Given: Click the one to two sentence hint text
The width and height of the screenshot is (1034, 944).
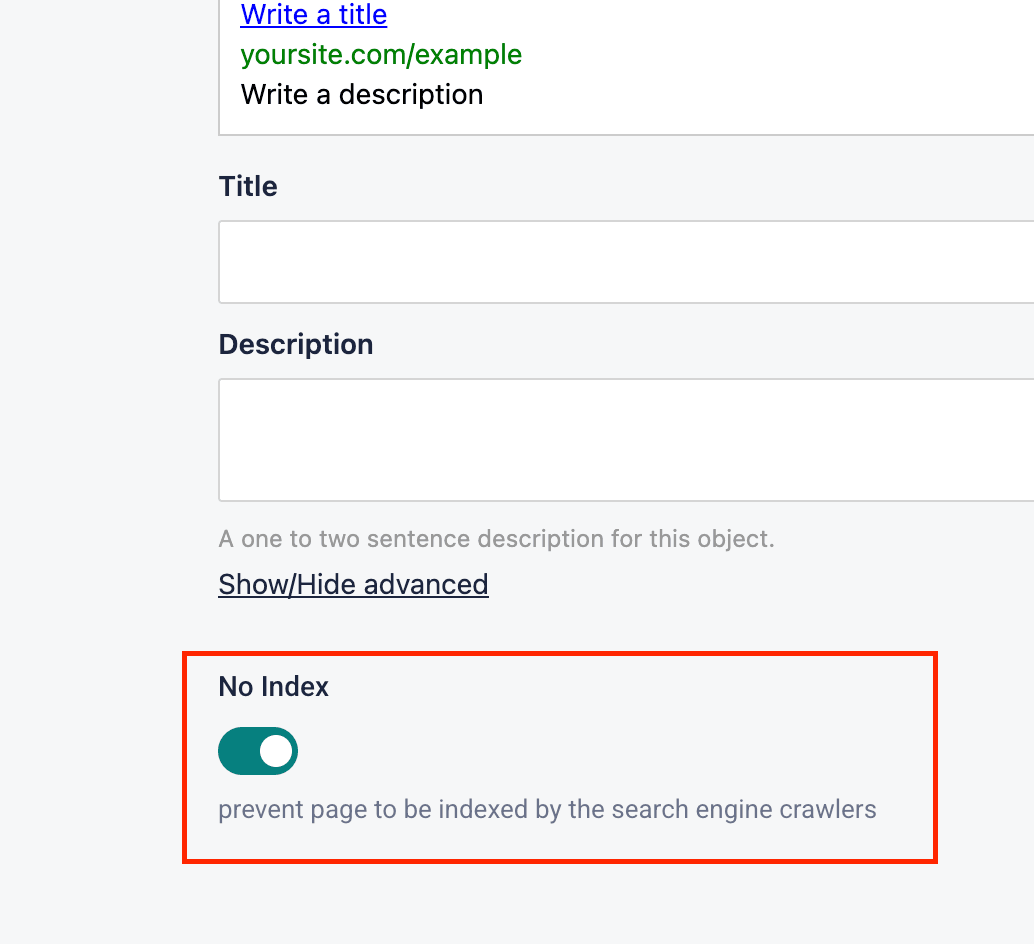Looking at the screenshot, I should click(496, 540).
